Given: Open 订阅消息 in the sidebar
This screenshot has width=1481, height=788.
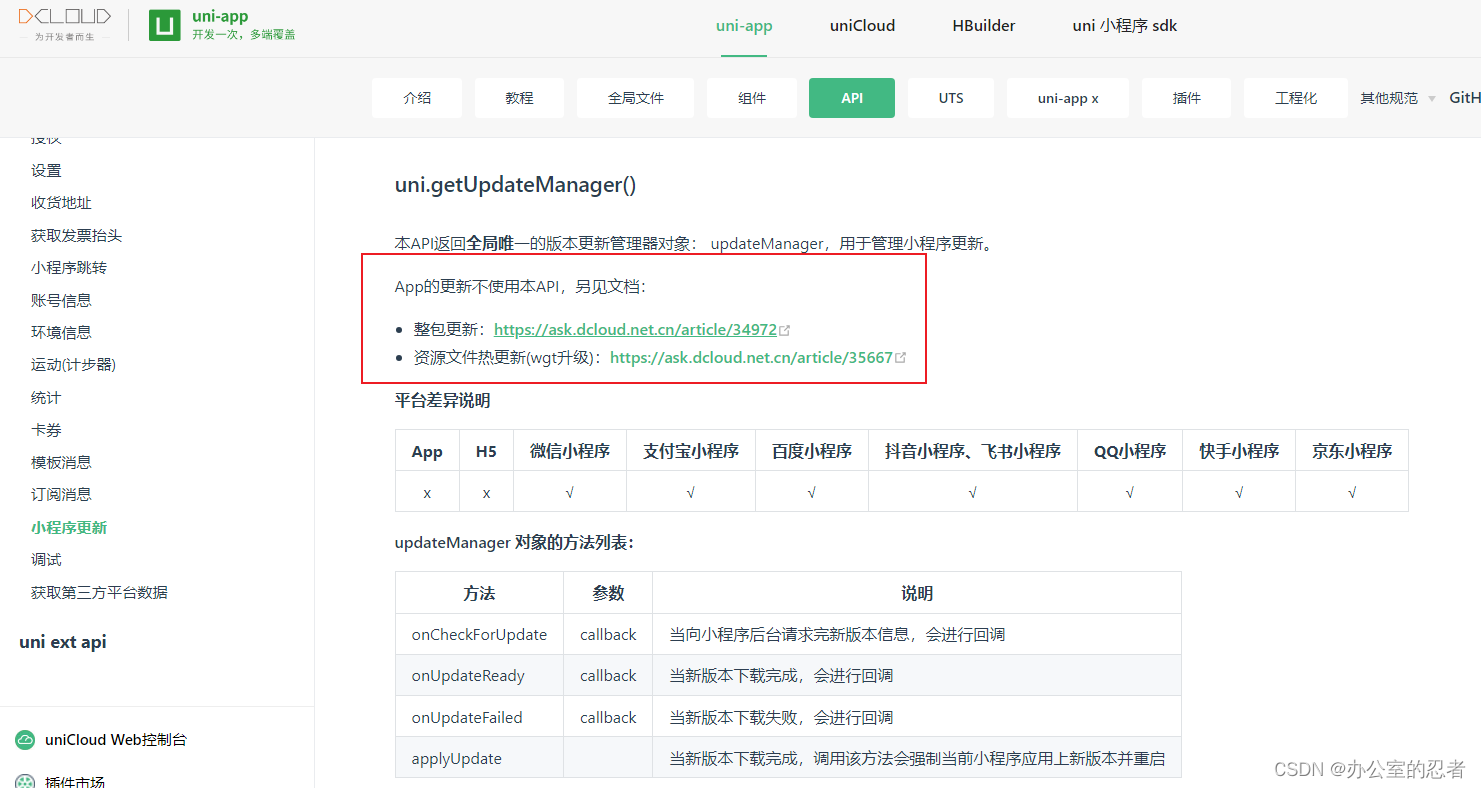Looking at the screenshot, I should click(61, 494).
